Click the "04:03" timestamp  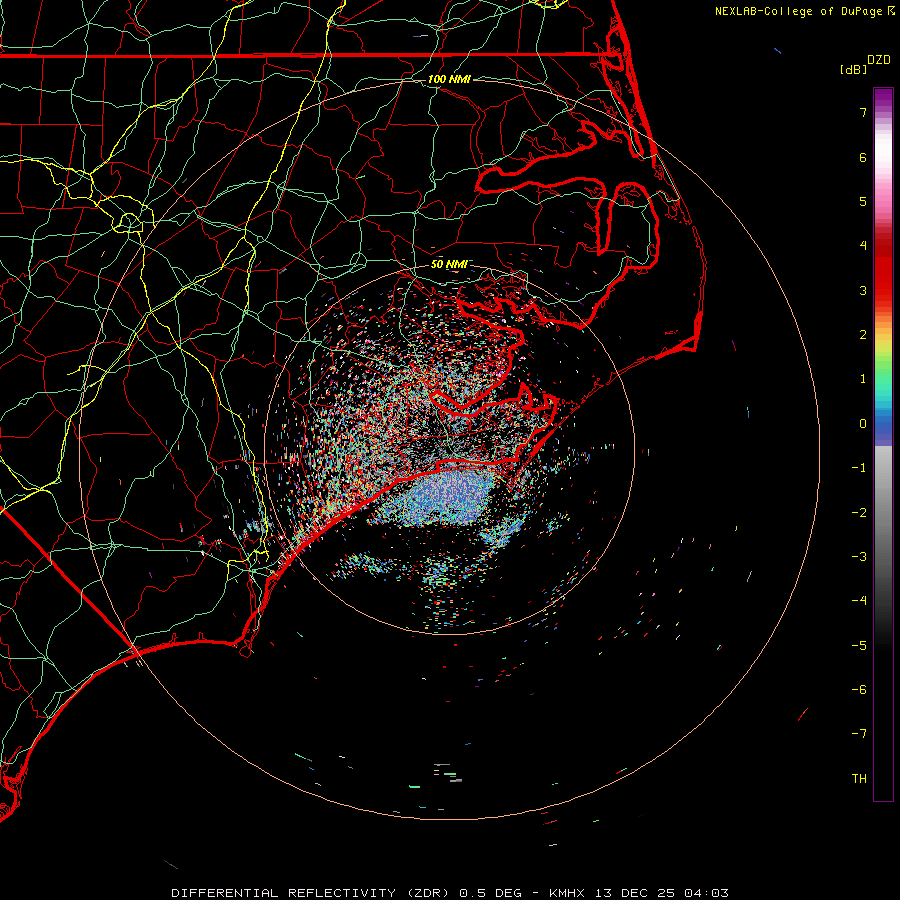(x=707, y=893)
